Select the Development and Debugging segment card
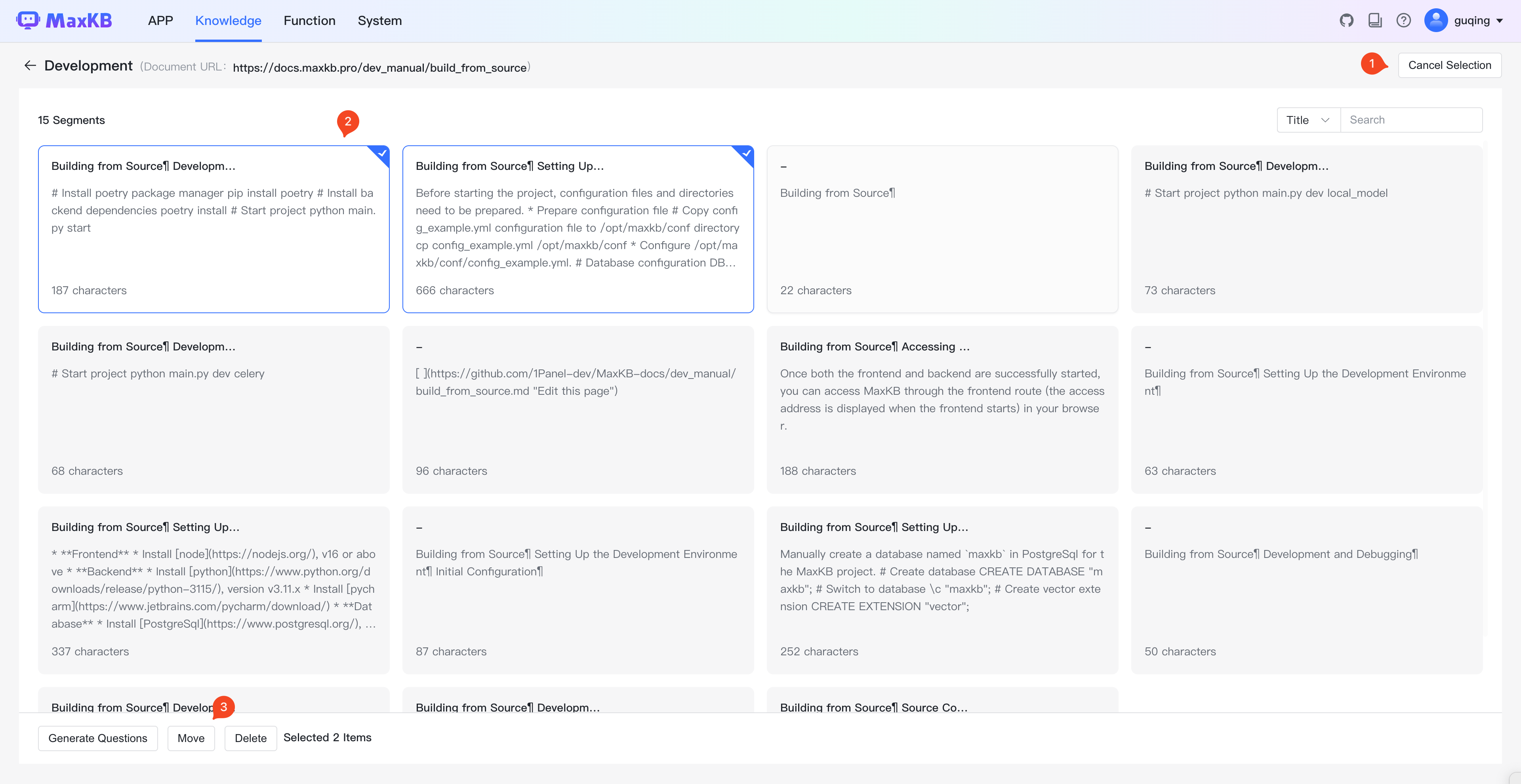The width and height of the screenshot is (1521, 784). [1307, 590]
